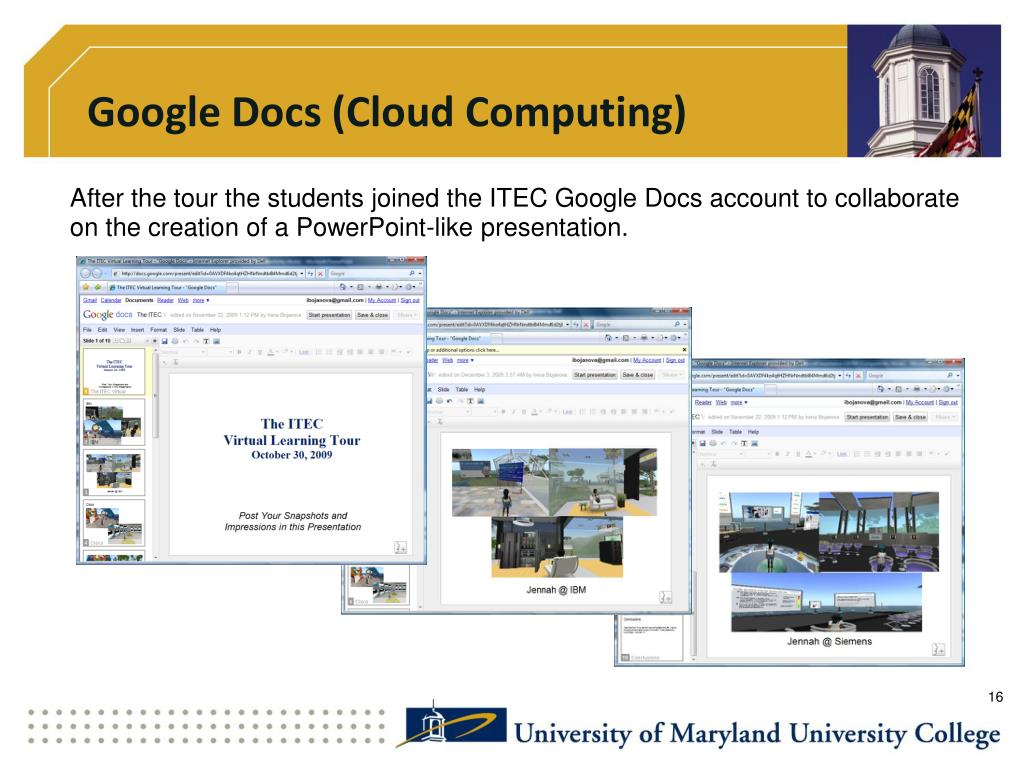Click Print icon in Jennah @ Siemens window

click(x=712, y=443)
